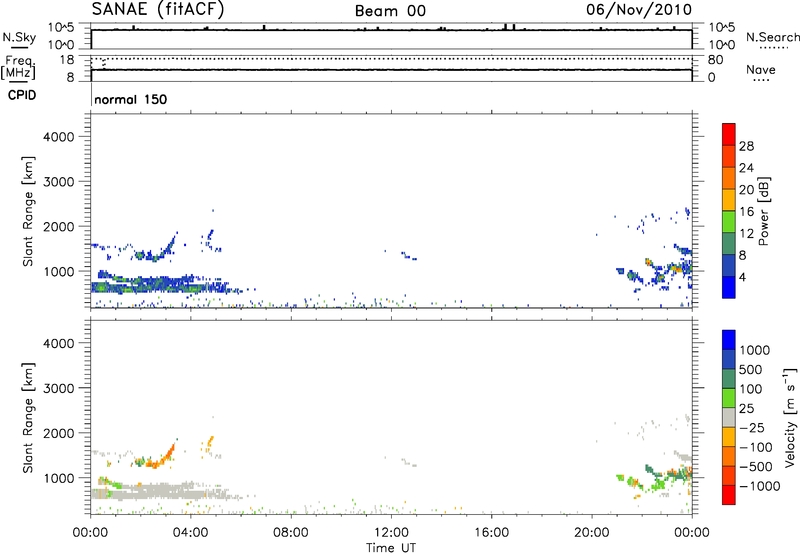Click the '80' Nave axis value
The height and width of the screenshot is (554, 800).
715,60
